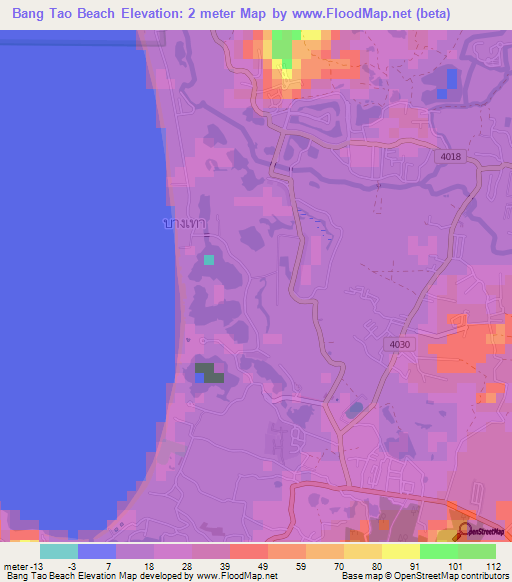512x582 pixels.
Task: Click the legend value '112'
Action: [493, 567]
